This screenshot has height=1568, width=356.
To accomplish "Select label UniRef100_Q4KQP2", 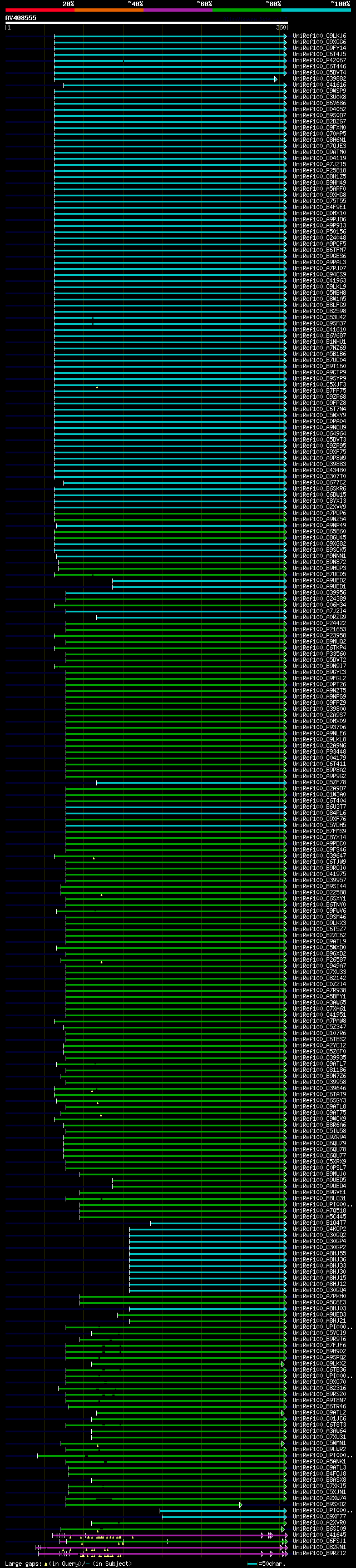I will [x=319, y=1228].
